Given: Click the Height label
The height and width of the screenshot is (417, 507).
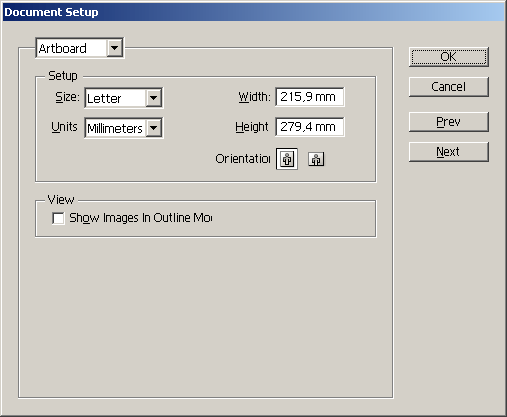Looking at the screenshot, I should click(x=252, y=127).
